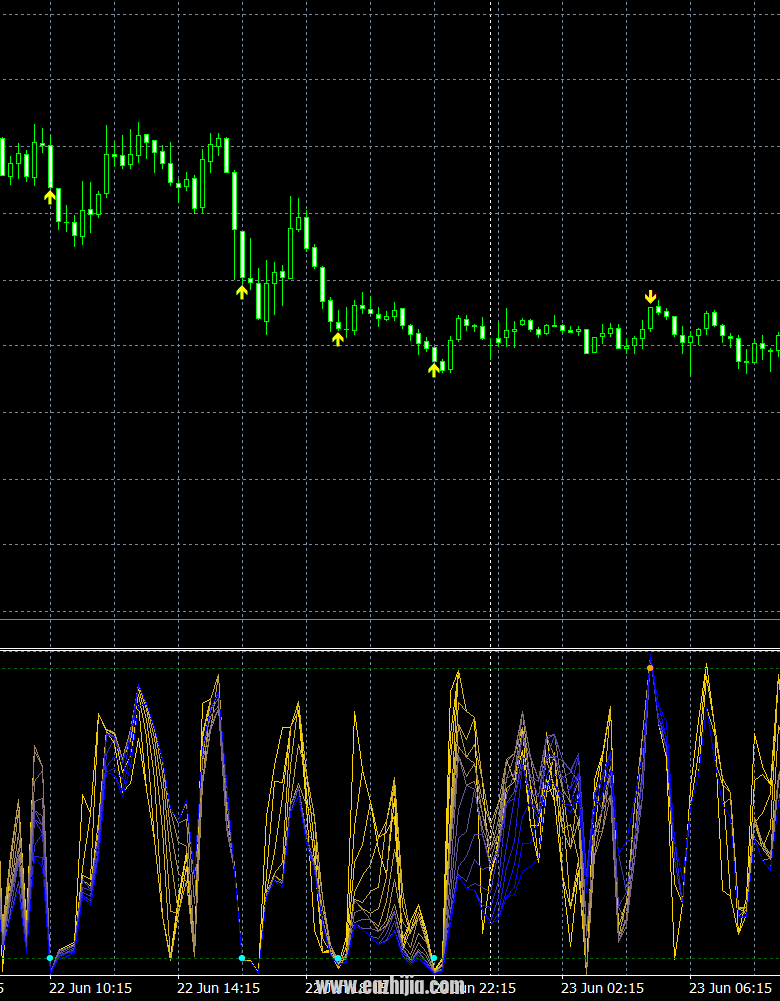Click the cyan dot at 22 Jun 14:15 in the oscillator
The width and height of the screenshot is (780, 1001).
pos(241,958)
